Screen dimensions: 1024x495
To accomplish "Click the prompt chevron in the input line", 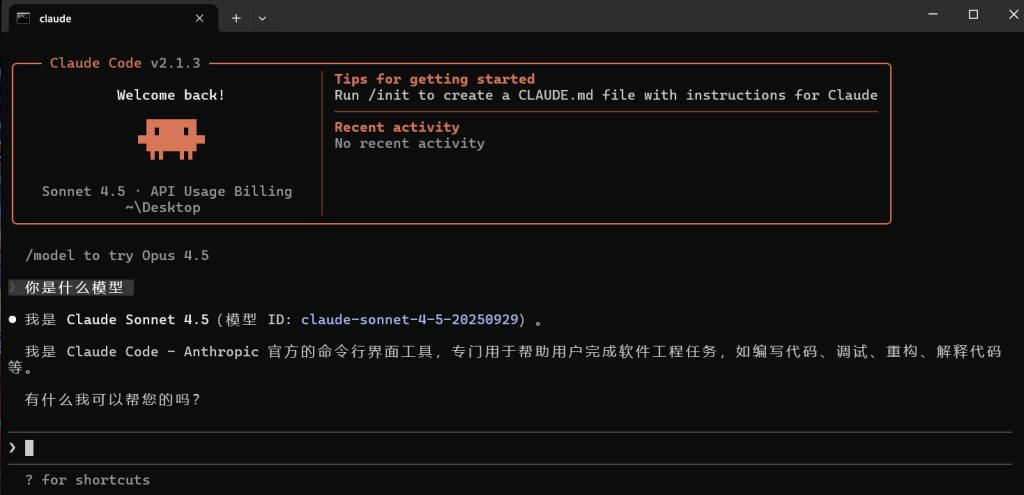I will 12,447.
